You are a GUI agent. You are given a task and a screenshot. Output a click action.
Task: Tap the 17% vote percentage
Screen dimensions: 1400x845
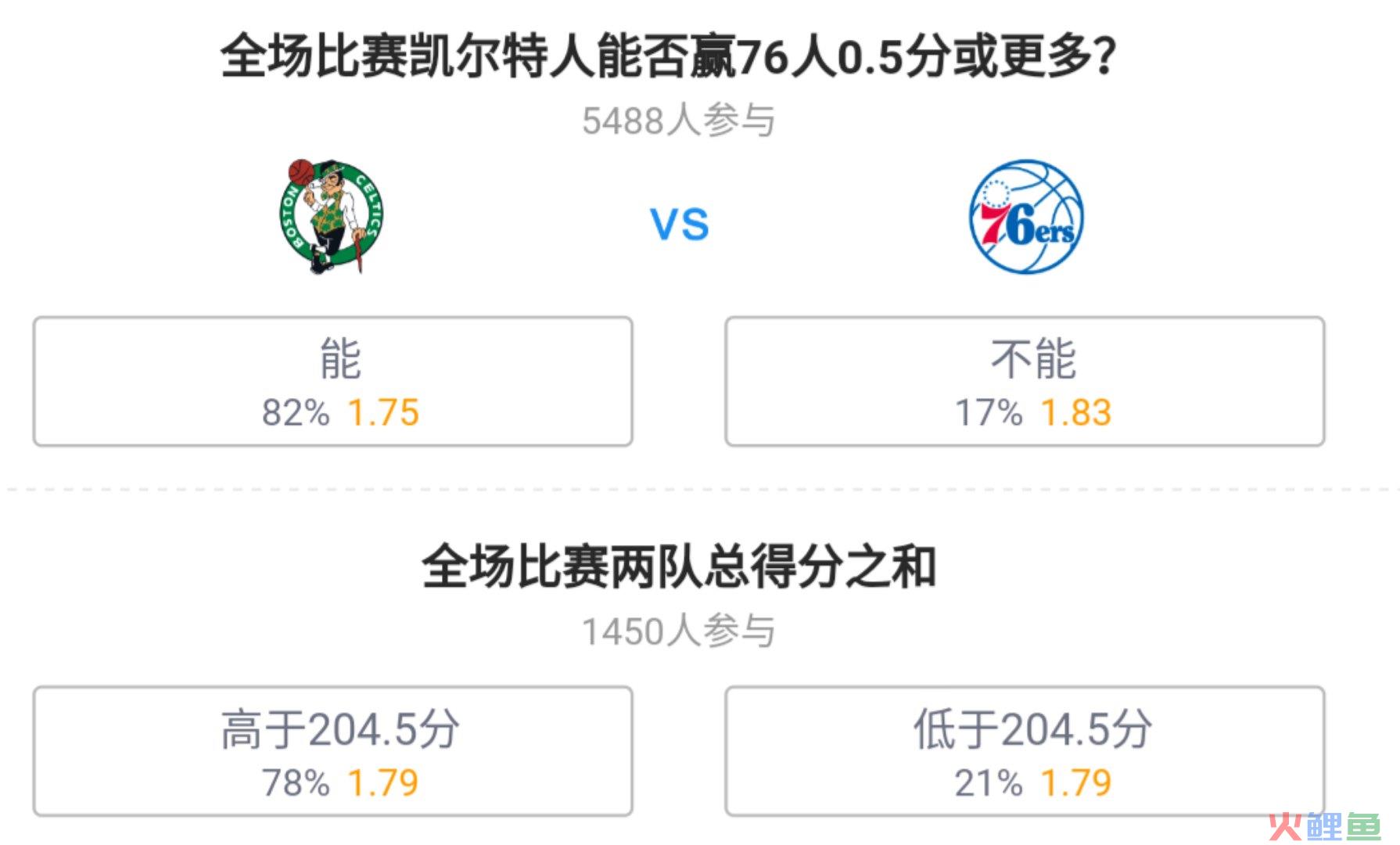pos(989,412)
